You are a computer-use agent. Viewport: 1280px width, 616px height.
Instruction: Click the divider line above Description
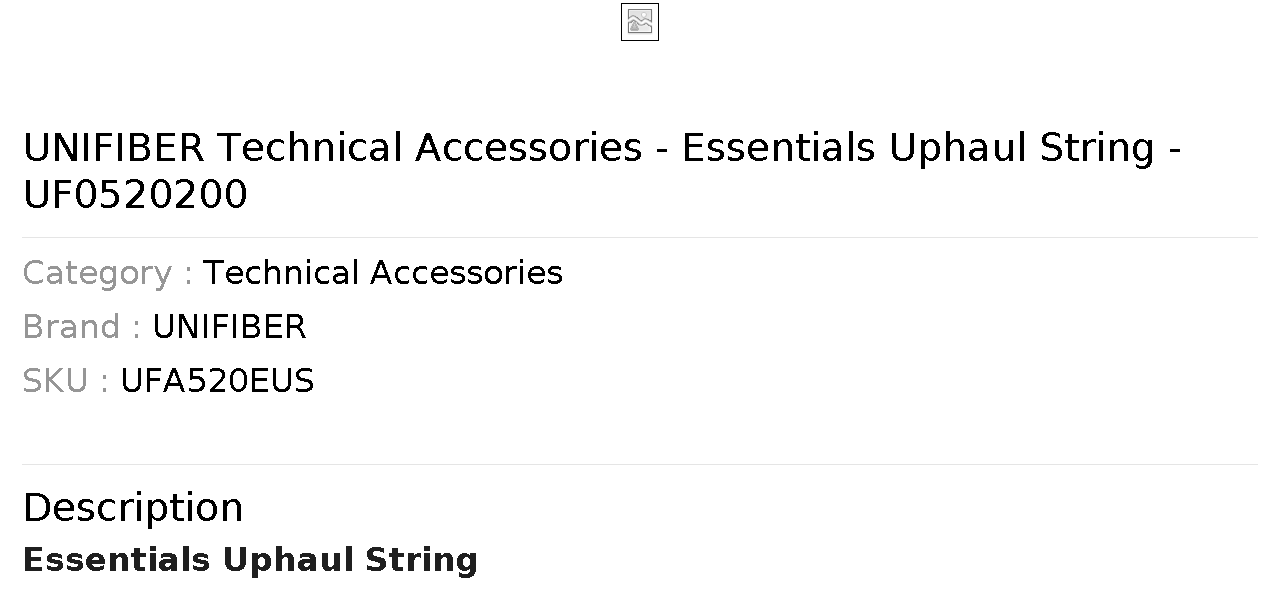tap(640, 464)
